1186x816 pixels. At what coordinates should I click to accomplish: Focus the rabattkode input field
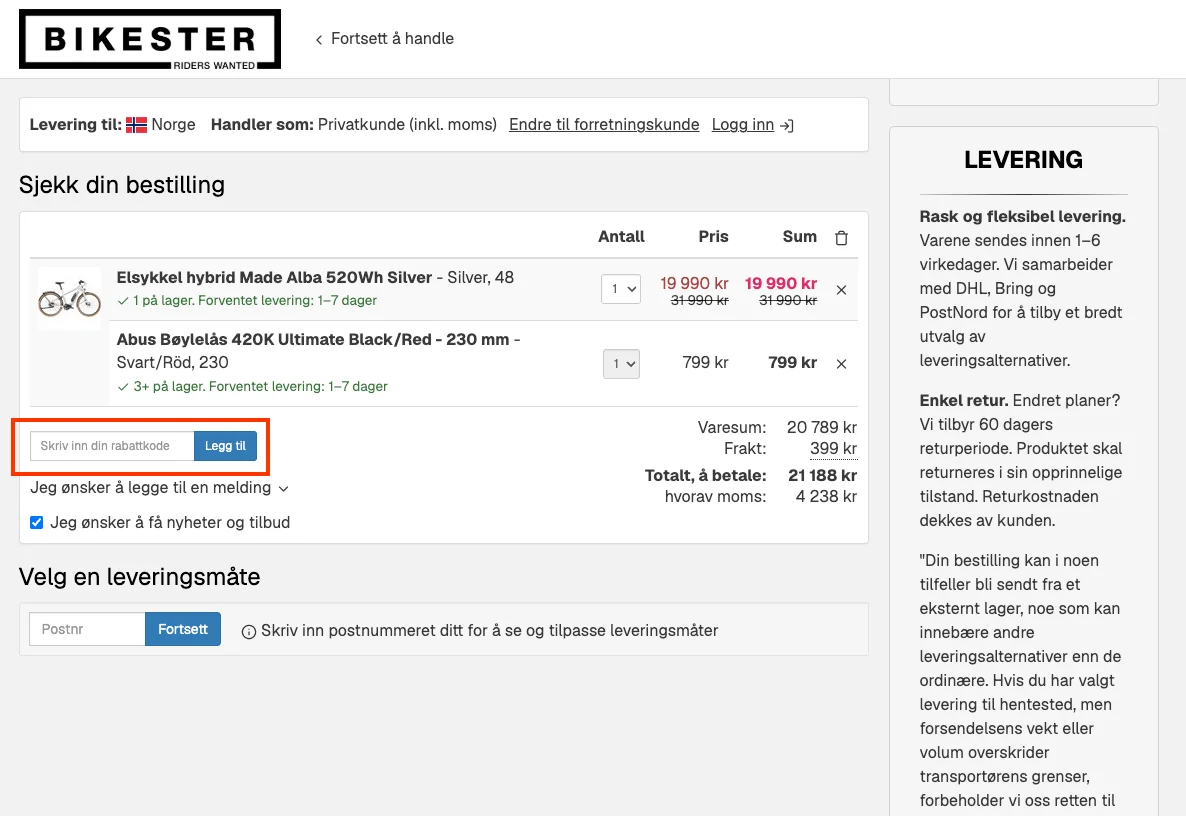(112, 445)
